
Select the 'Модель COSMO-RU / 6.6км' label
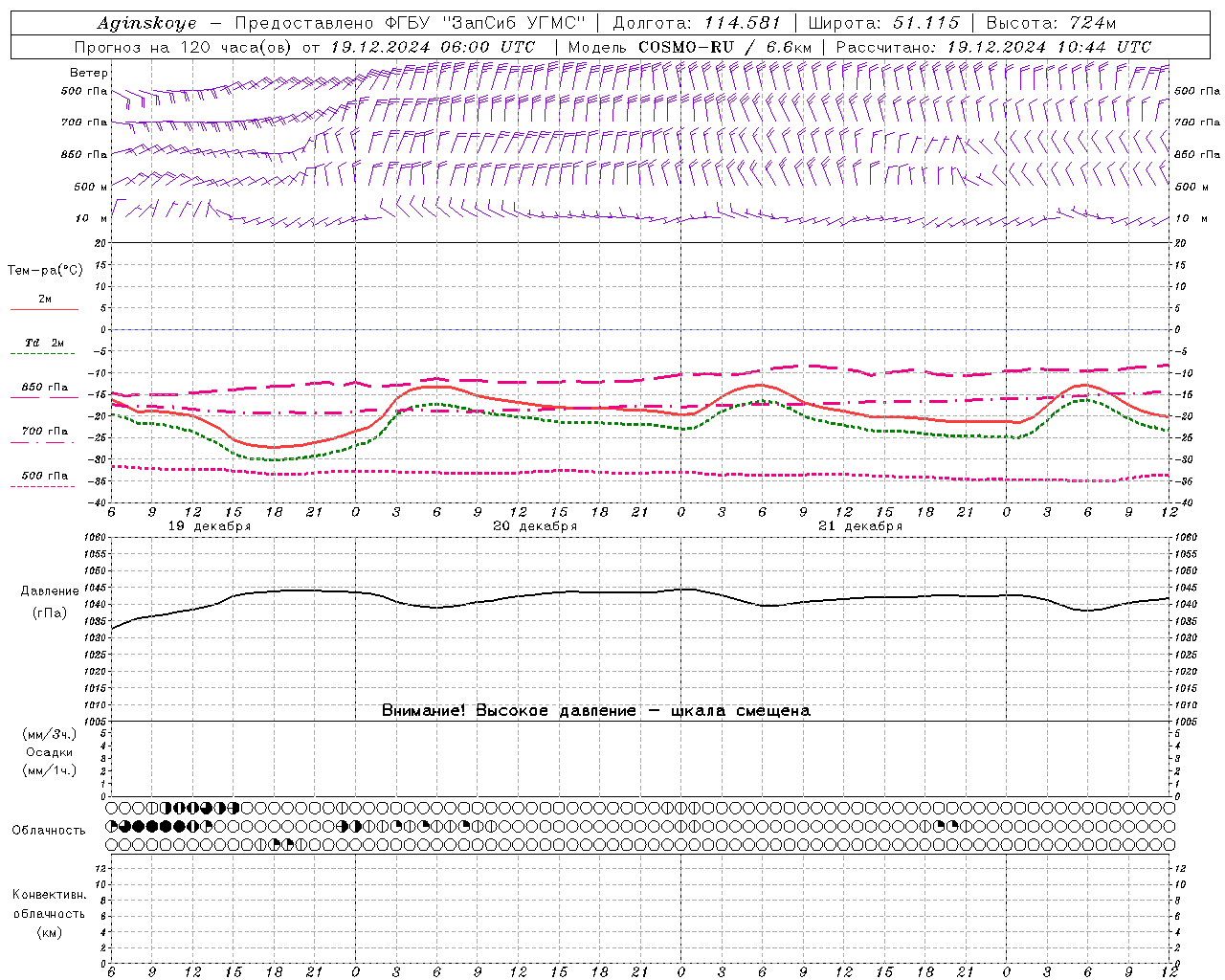point(689,47)
